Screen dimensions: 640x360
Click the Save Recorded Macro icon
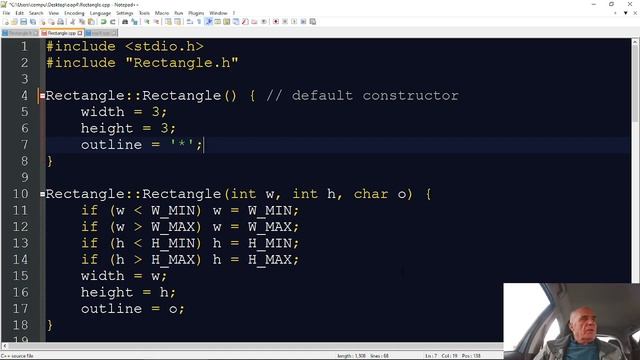[x=313, y=22]
